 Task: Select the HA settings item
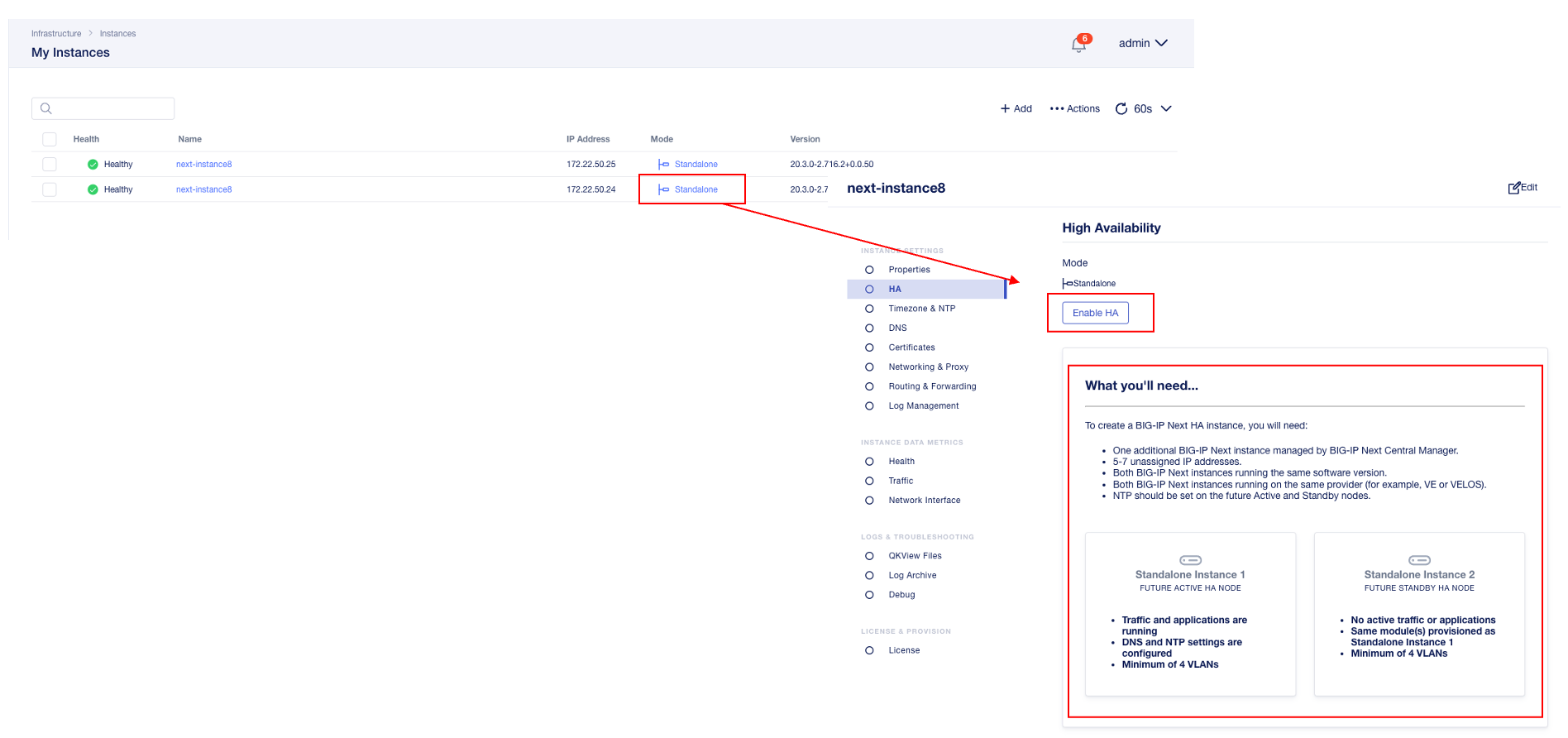click(x=926, y=290)
